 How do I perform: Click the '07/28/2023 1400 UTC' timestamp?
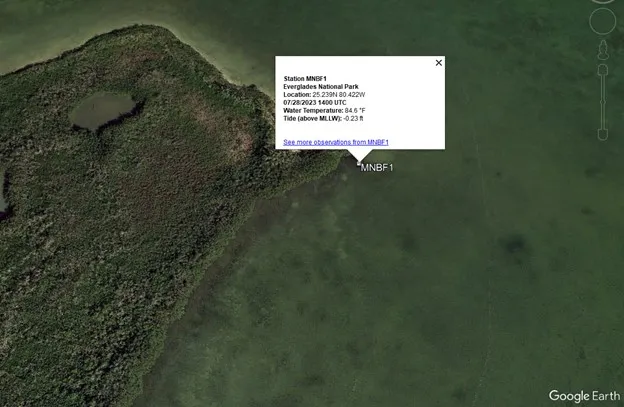tap(314, 103)
